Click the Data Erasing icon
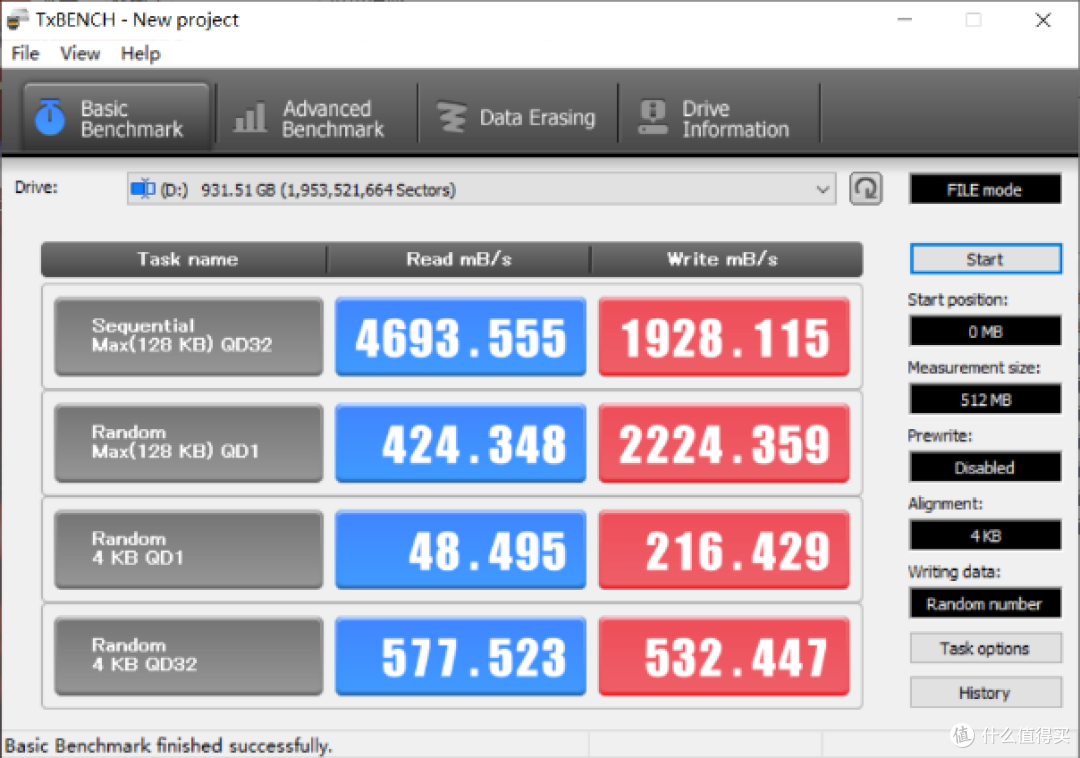Viewport: 1080px width, 758px height. [x=452, y=117]
